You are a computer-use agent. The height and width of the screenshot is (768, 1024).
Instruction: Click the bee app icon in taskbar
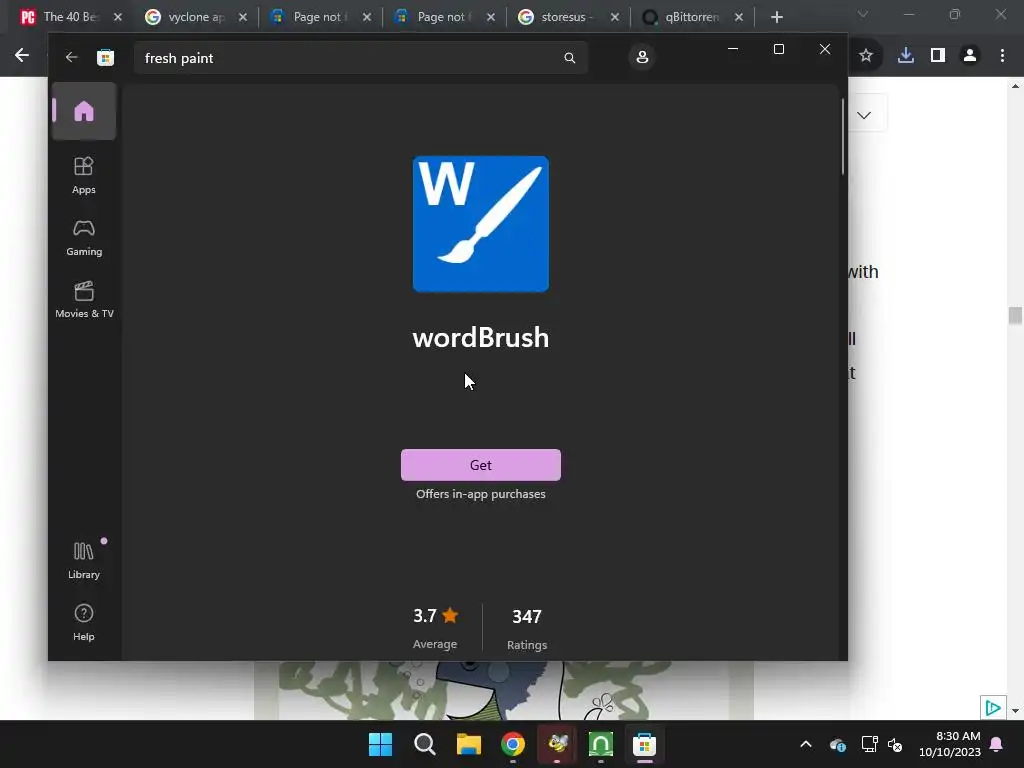tap(557, 744)
